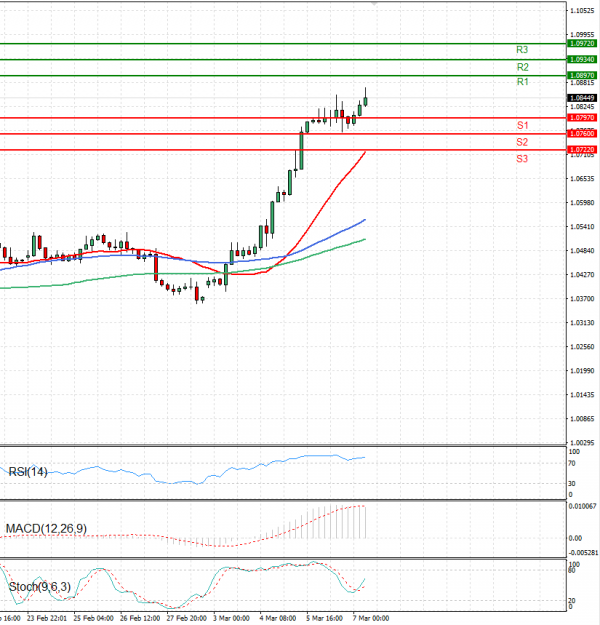Click the 1.05410 price scale value
The width and height of the screenshot is (600, 625).
tap(582, 227)
